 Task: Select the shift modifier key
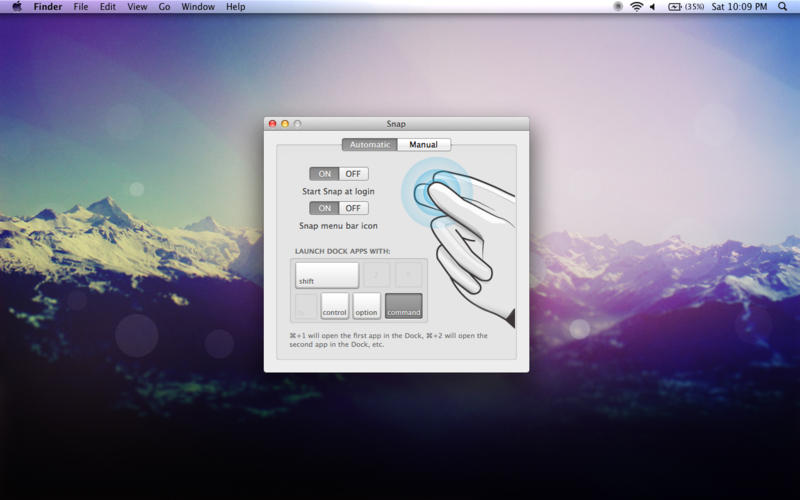pyautogui.click(x=327, y=275)
